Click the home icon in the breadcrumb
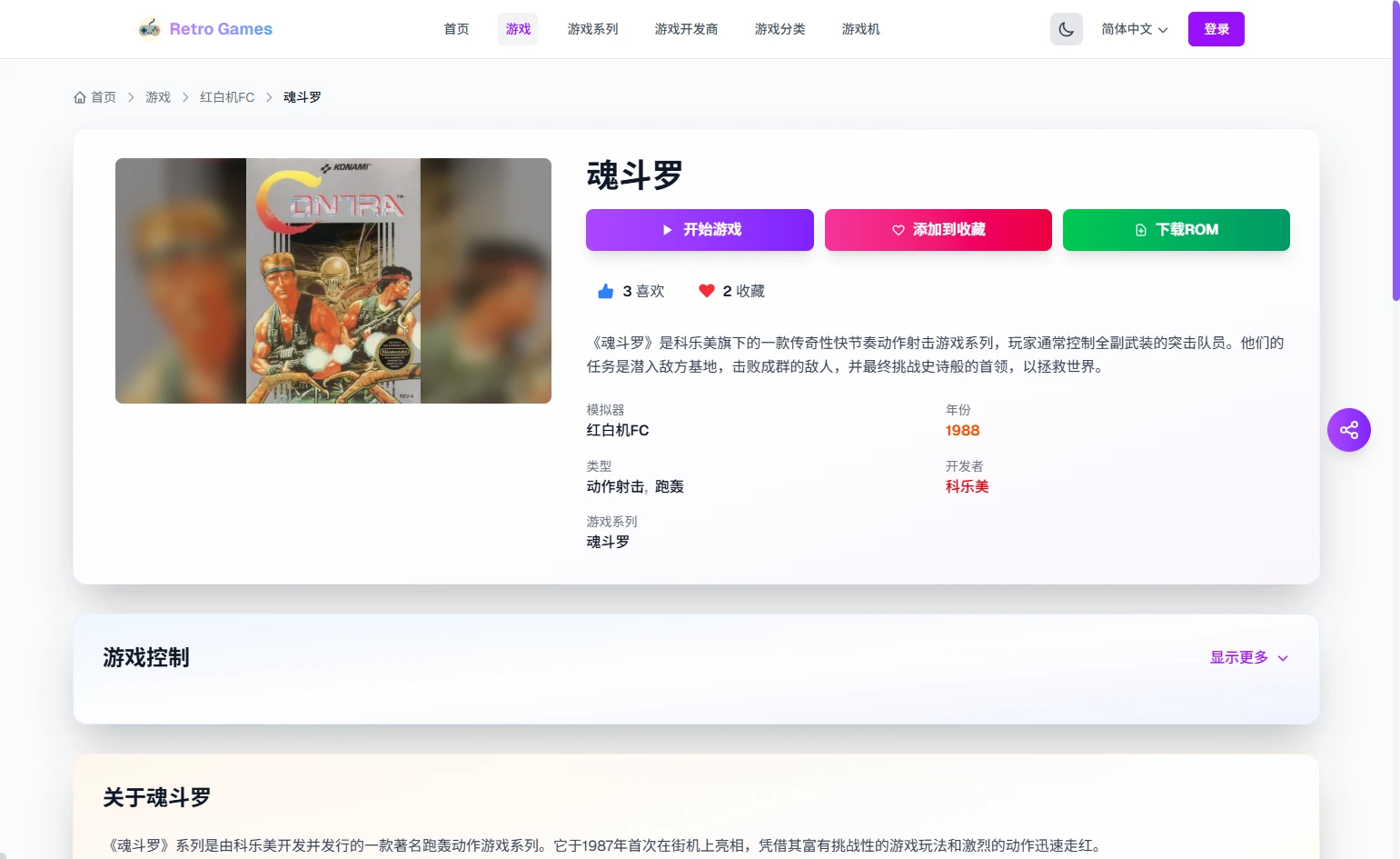 (80, 97)
